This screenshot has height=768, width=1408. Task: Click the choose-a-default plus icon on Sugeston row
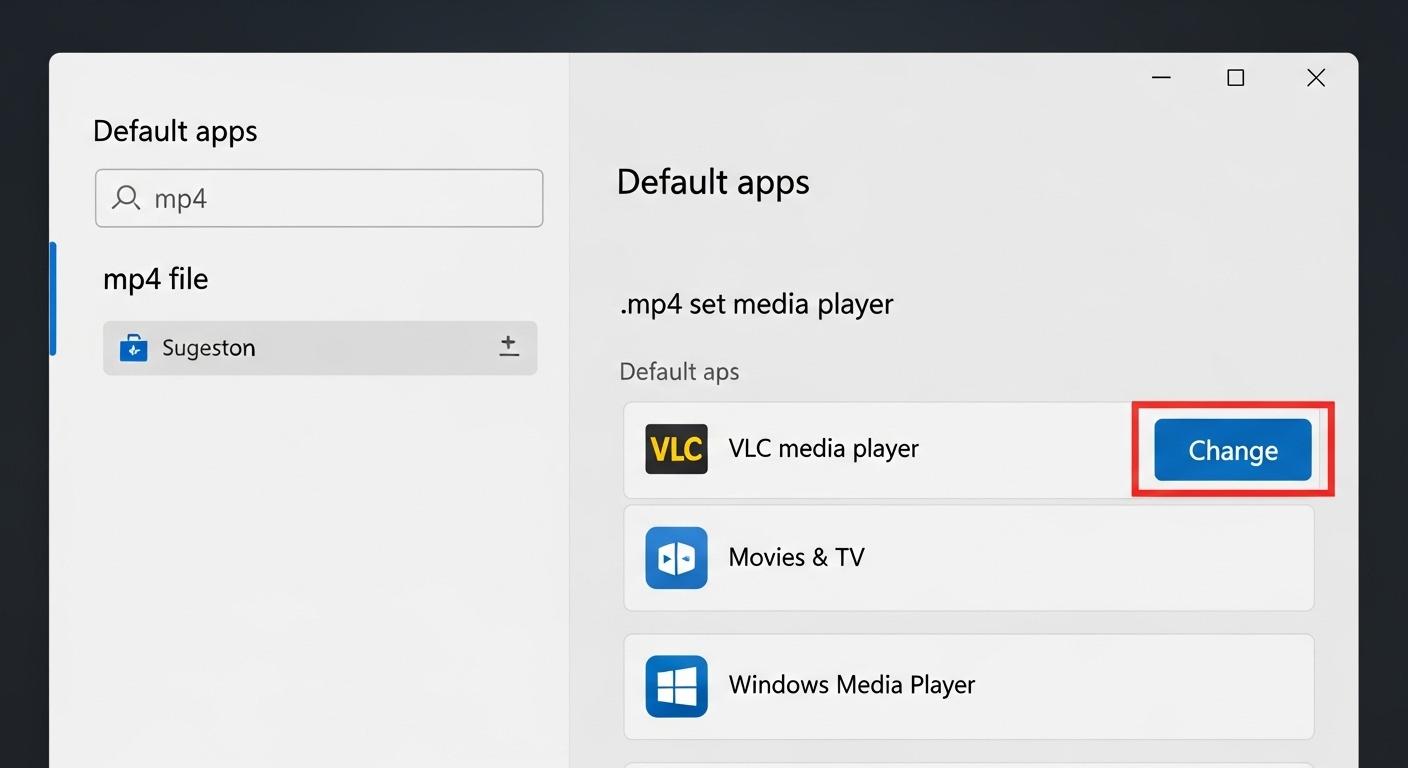tap(509, 346)
